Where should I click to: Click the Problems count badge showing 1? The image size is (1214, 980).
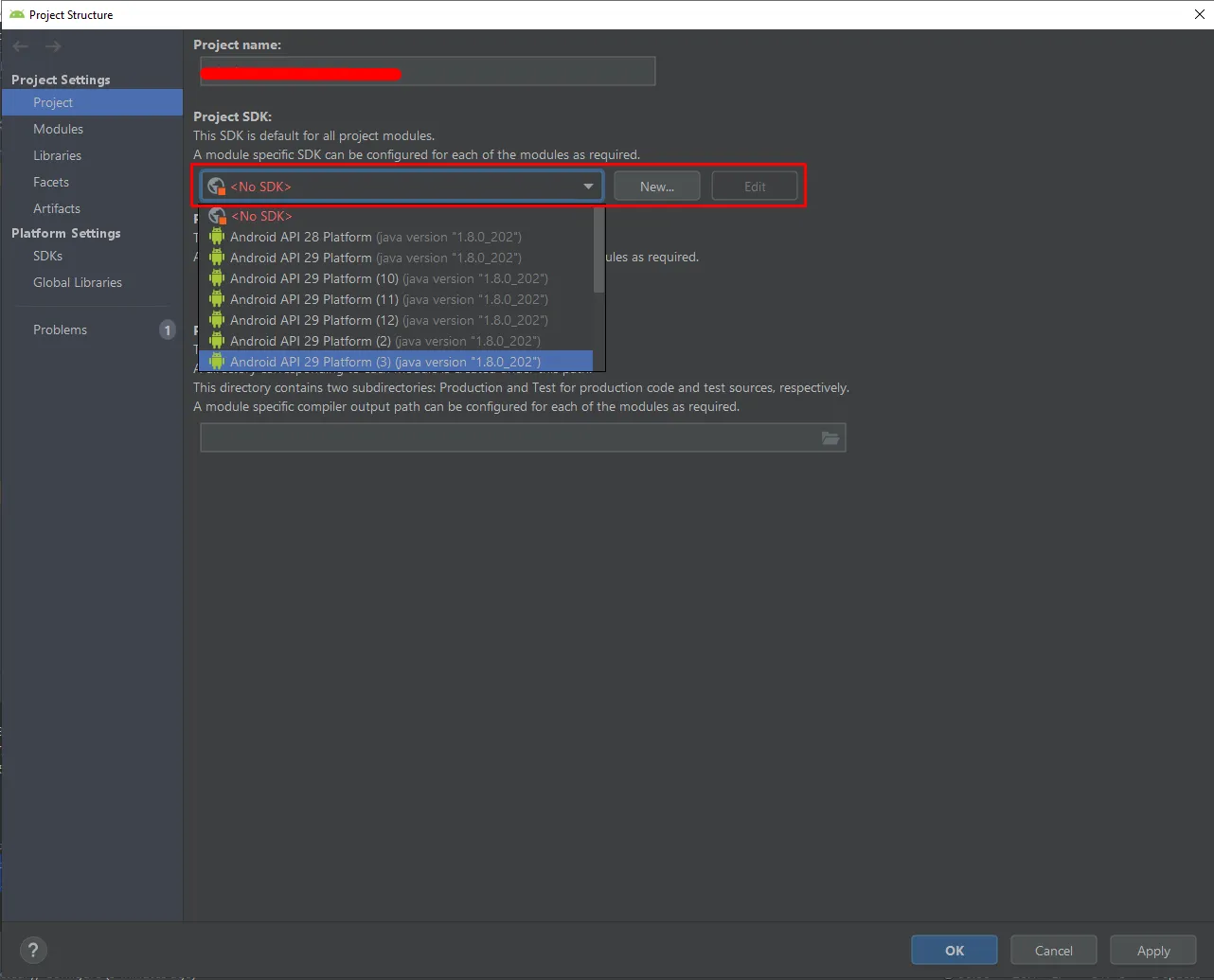point(168,330)
